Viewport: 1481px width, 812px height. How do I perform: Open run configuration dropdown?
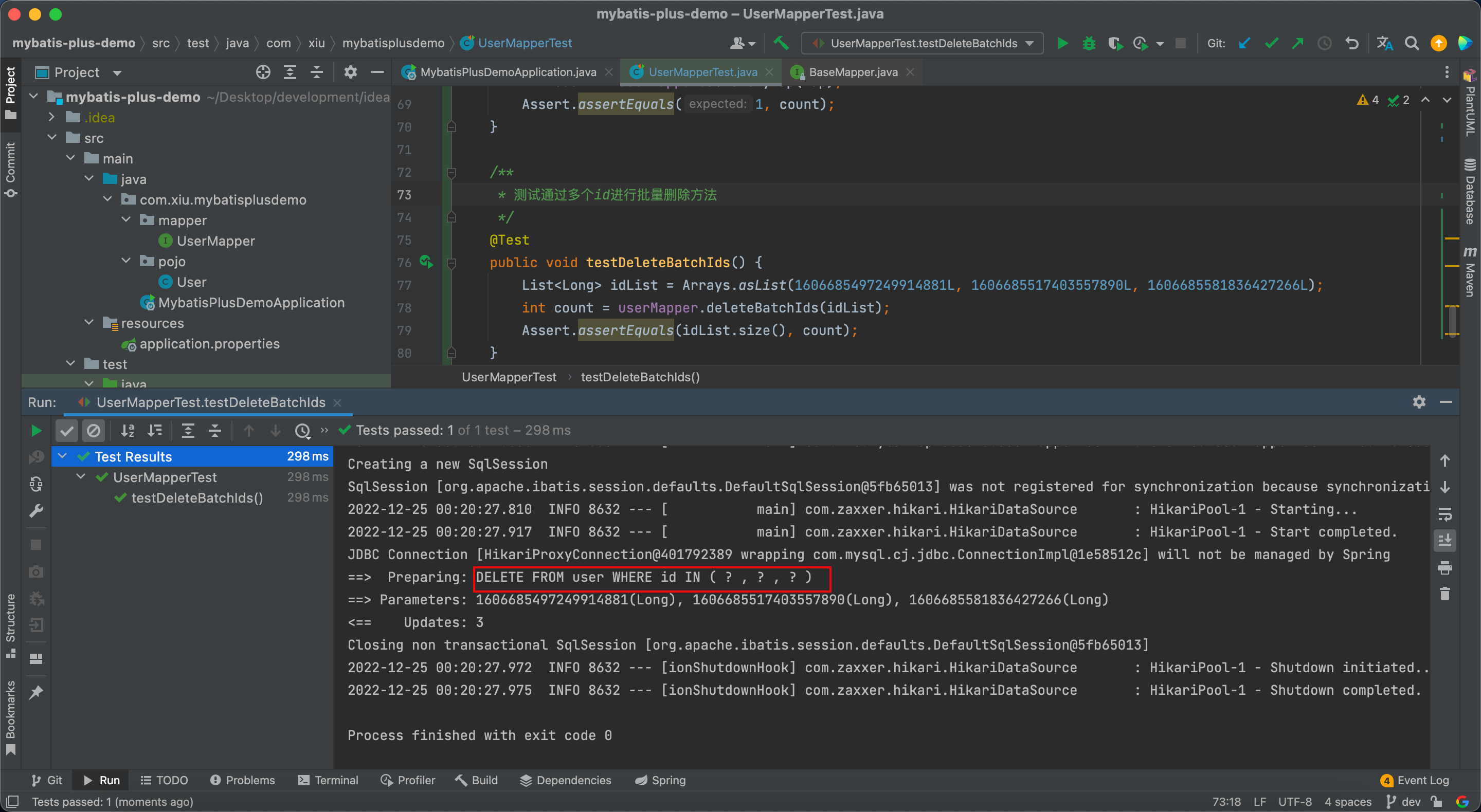pyautogui.click(x=922, y=43)
